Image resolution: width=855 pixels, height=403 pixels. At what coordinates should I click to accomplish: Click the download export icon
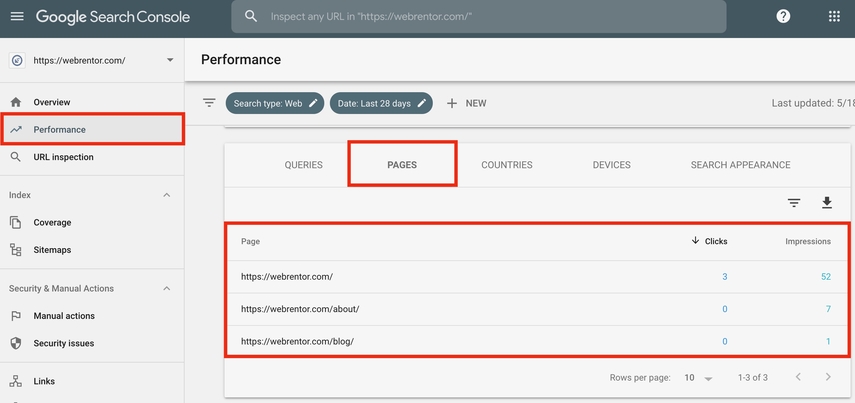point(827,203)
